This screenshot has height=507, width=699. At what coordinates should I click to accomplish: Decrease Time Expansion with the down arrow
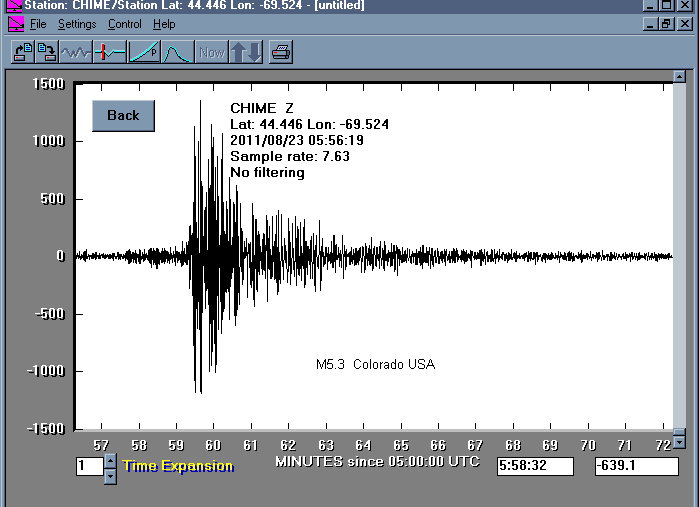click(x=110, y=476)
